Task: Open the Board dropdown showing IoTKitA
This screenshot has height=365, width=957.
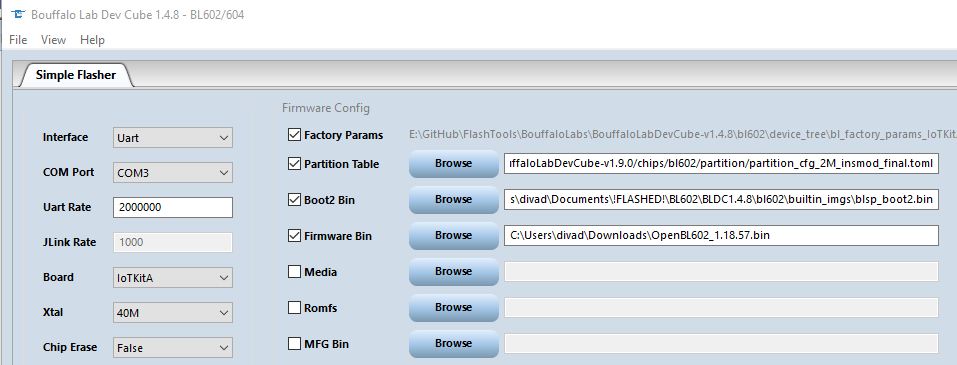Action: coord(173,278)
